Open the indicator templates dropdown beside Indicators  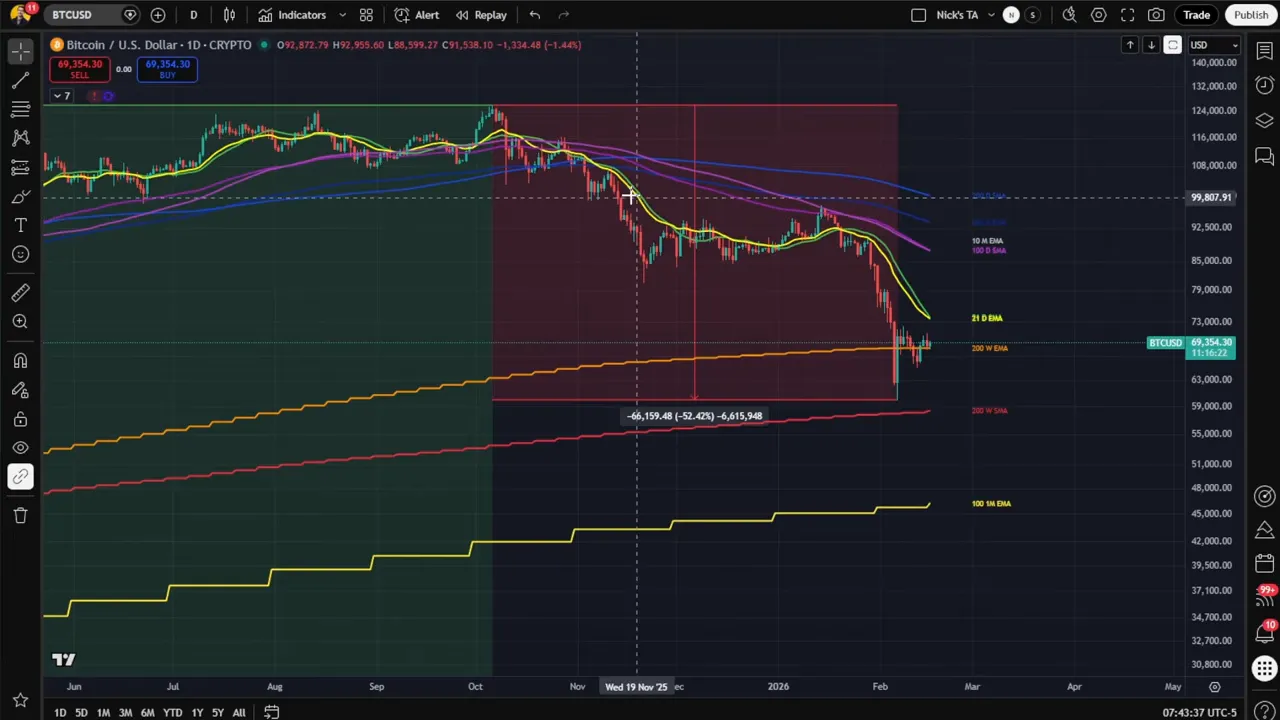[342, 14]
